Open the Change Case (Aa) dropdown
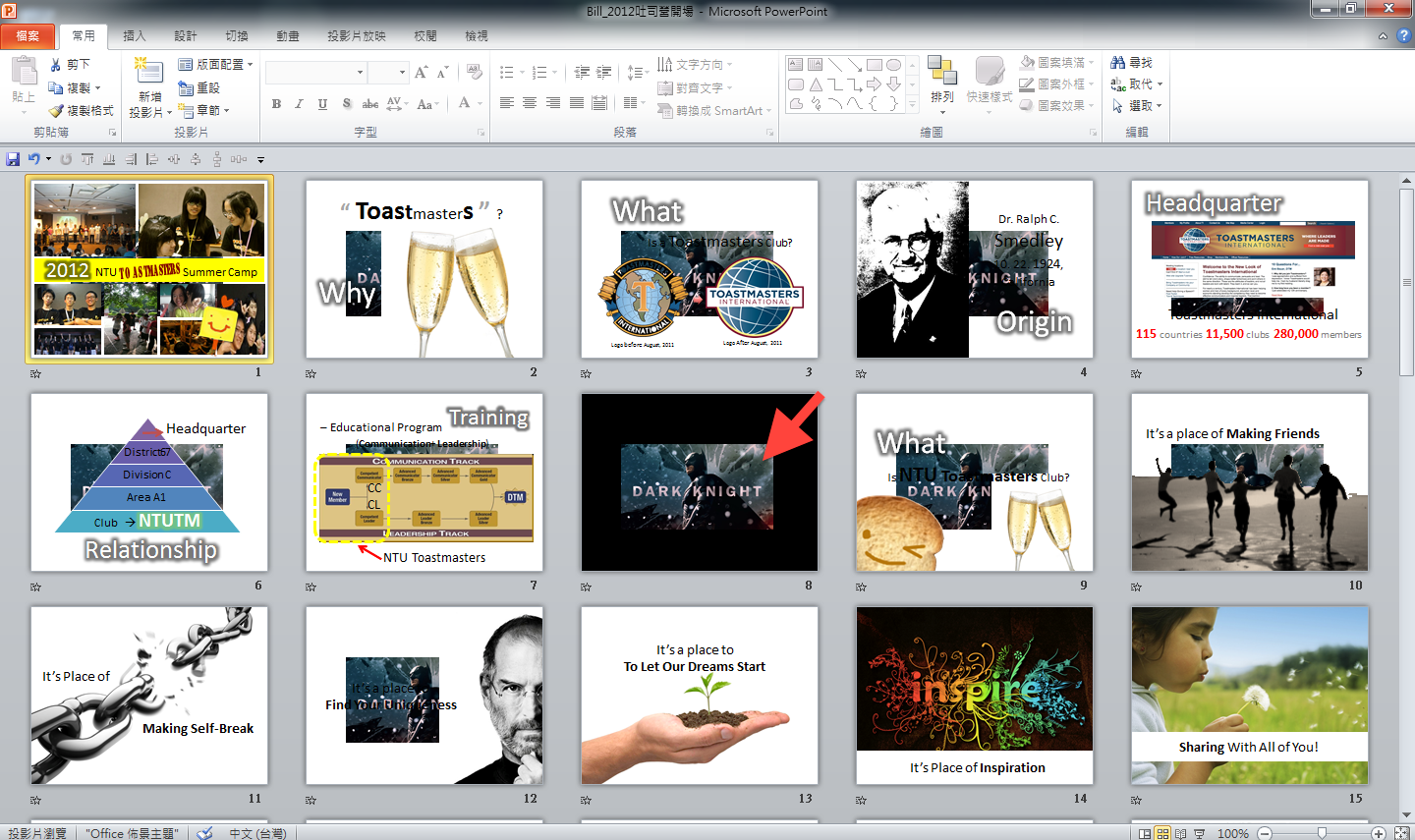Viewport: 1415px width, 840px height. pos(426,103)
